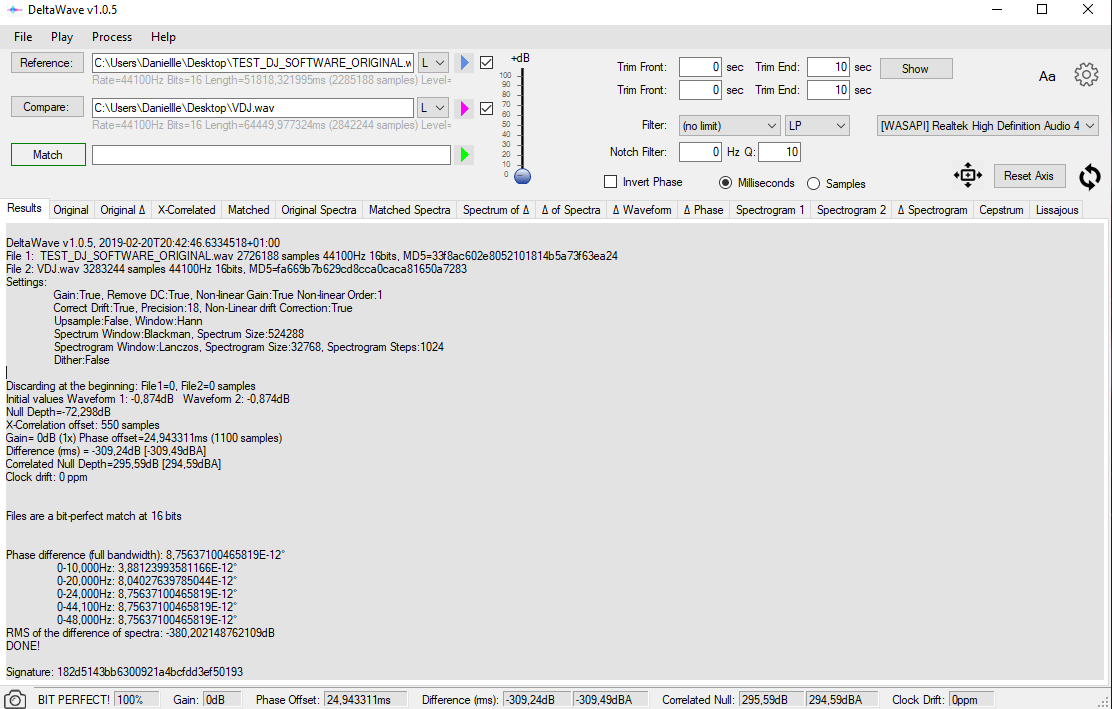This screenshot has height=709, width=1112.
Task: Take a screenshot with the camera icon
Action: (15, 699)
